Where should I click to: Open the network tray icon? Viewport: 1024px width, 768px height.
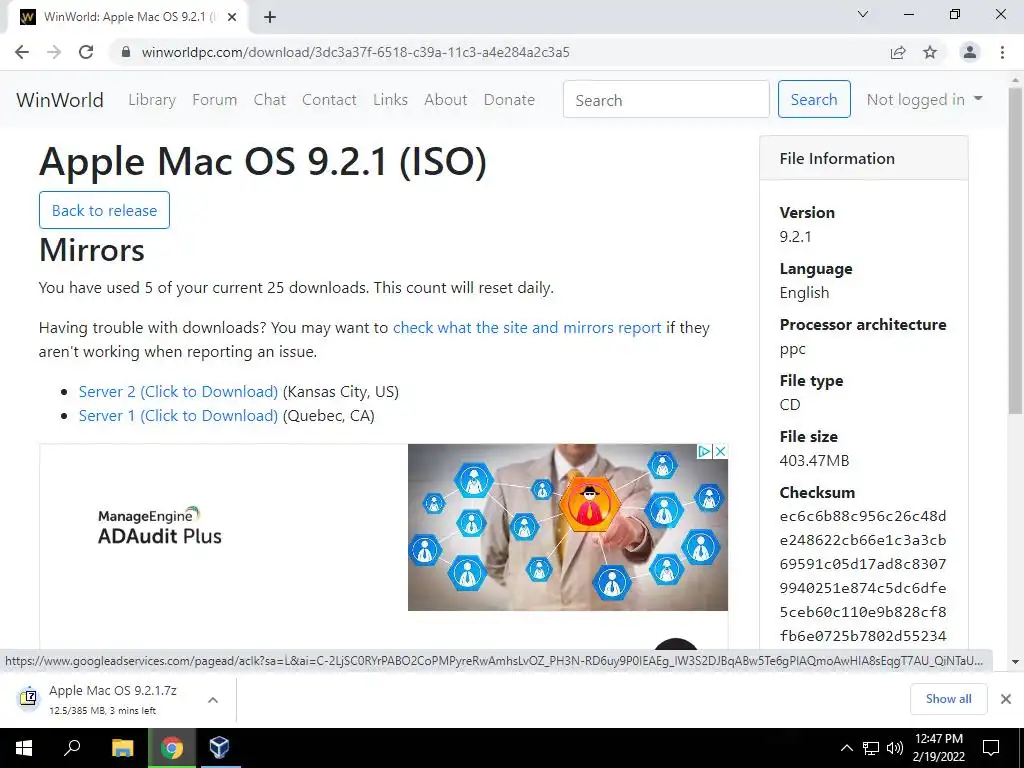[871, 748]
